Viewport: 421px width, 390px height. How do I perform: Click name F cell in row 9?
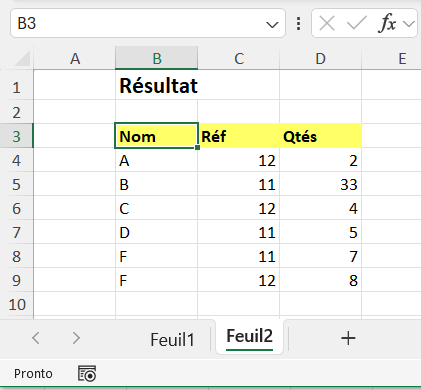tap(157, 280)
